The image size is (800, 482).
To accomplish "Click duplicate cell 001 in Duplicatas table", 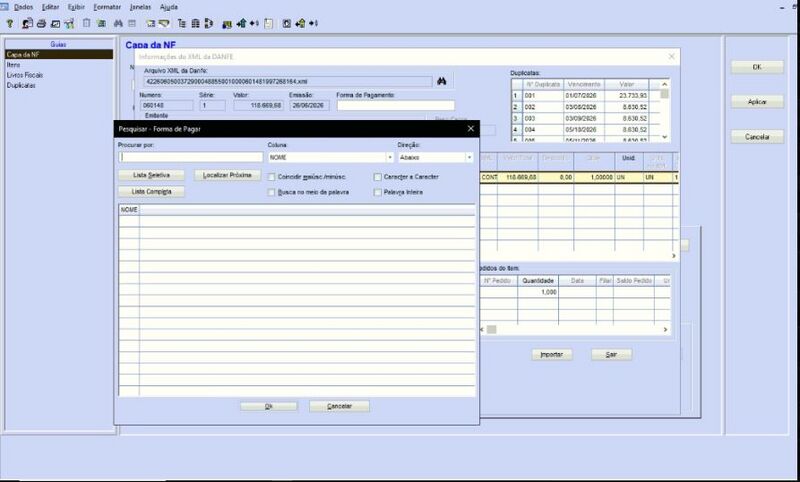I will [x=542, y=96].
